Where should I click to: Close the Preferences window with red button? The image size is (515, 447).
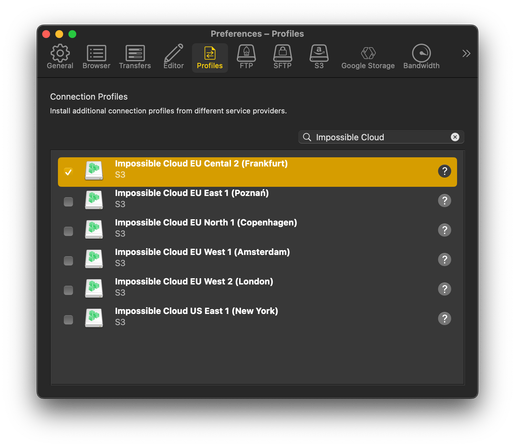[x=46, y=34]
